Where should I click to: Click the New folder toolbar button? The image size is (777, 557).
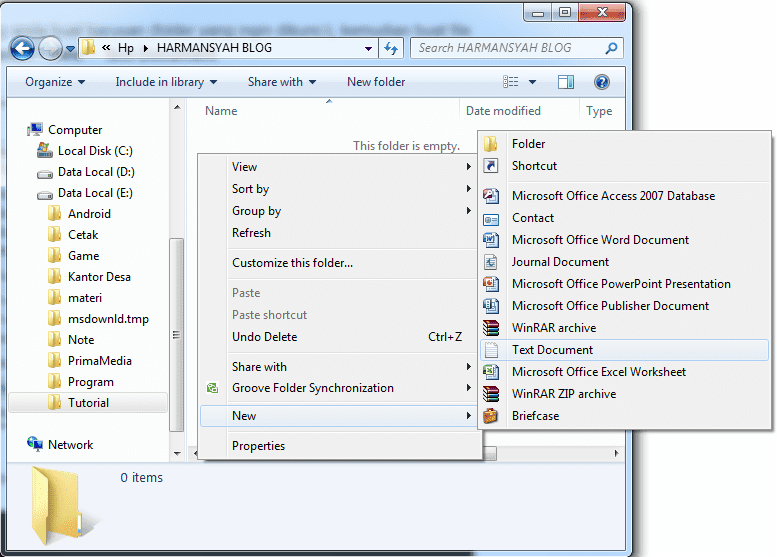[x=376, y=82]
